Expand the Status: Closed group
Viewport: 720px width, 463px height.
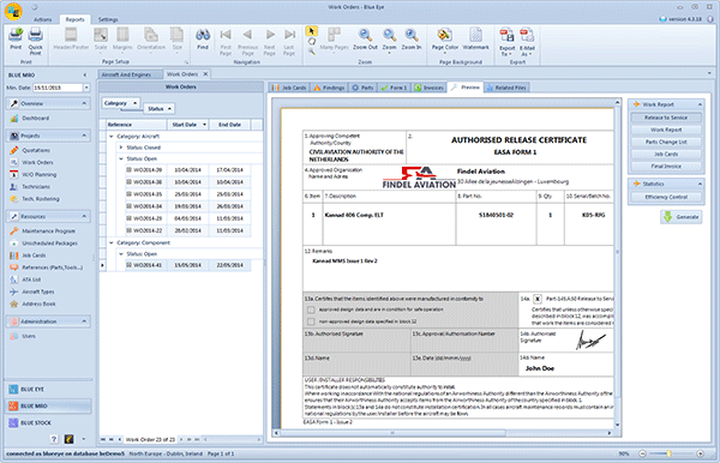pyautogui.click(x=121, y=147)
